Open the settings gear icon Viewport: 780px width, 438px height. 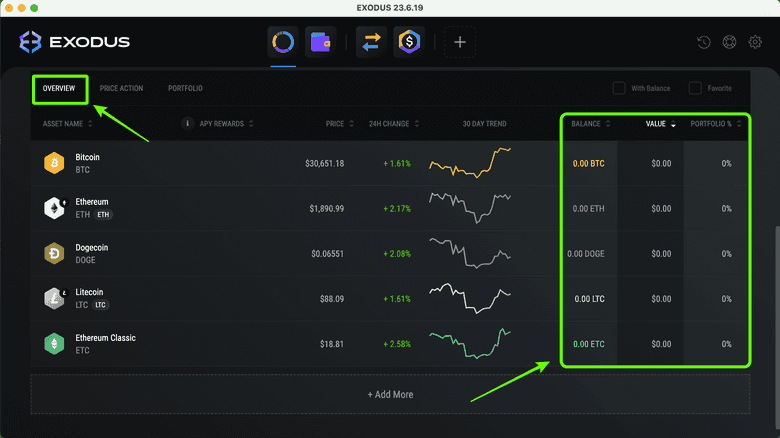click(x=755, y=43)
